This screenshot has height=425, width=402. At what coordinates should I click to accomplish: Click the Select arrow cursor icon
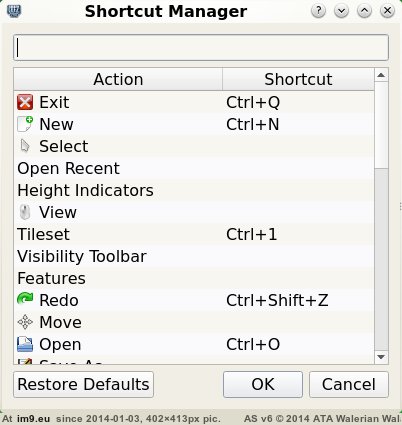(25, 146)
